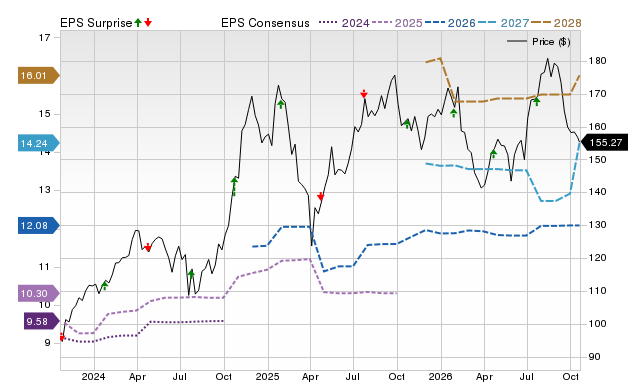Click the 11 label on the EPS axis
Screen dimensions: 640x382
(x=44, y=267)
